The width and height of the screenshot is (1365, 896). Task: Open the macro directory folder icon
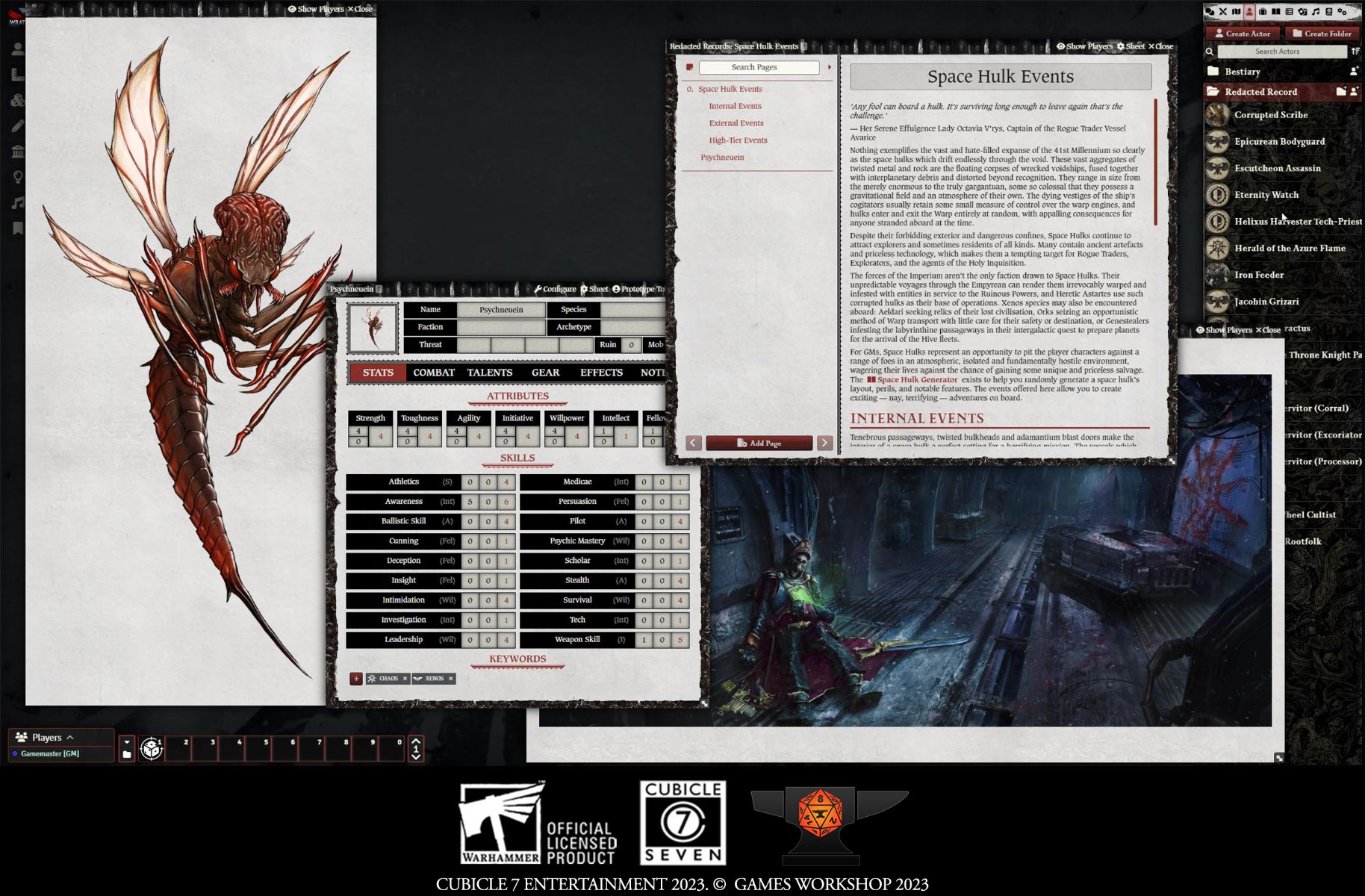(127, 755)
